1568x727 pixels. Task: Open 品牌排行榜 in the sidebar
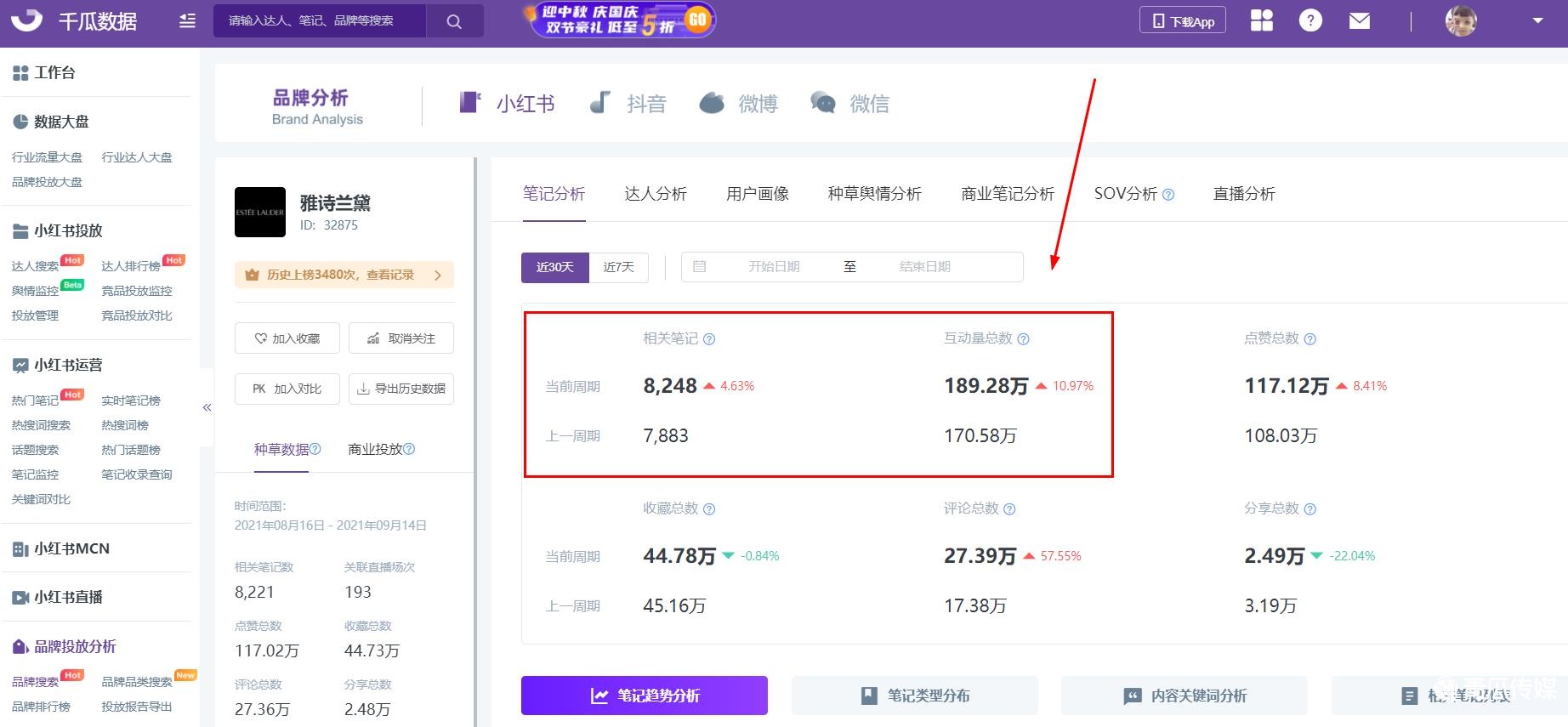(x=41, y=707)
